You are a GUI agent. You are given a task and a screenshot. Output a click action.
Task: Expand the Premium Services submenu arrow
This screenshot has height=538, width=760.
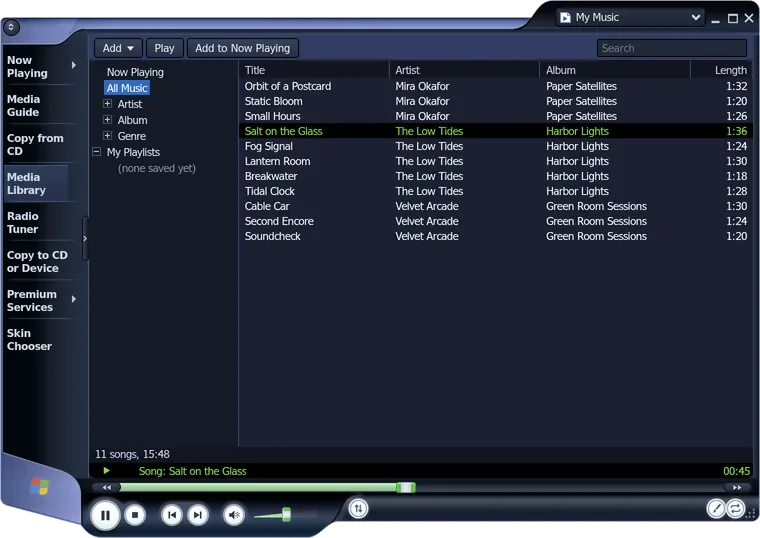point(74,299)
